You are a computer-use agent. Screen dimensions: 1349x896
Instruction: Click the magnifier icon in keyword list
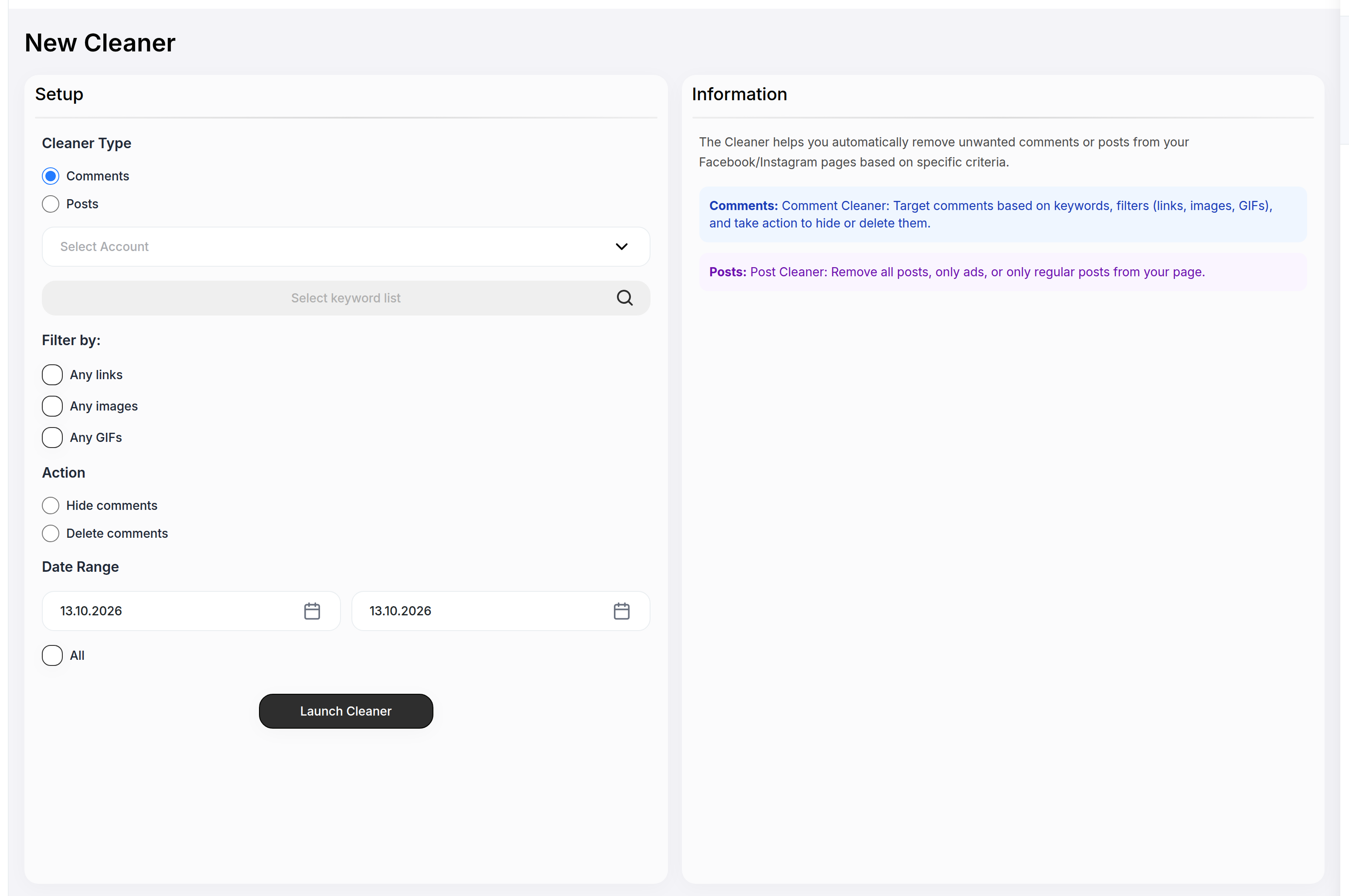625,298
